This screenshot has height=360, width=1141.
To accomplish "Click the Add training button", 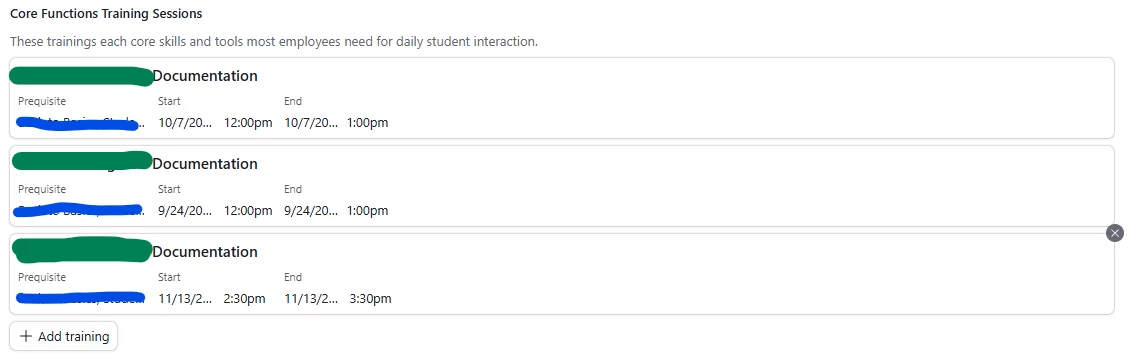I will click(x=63, y=336).
